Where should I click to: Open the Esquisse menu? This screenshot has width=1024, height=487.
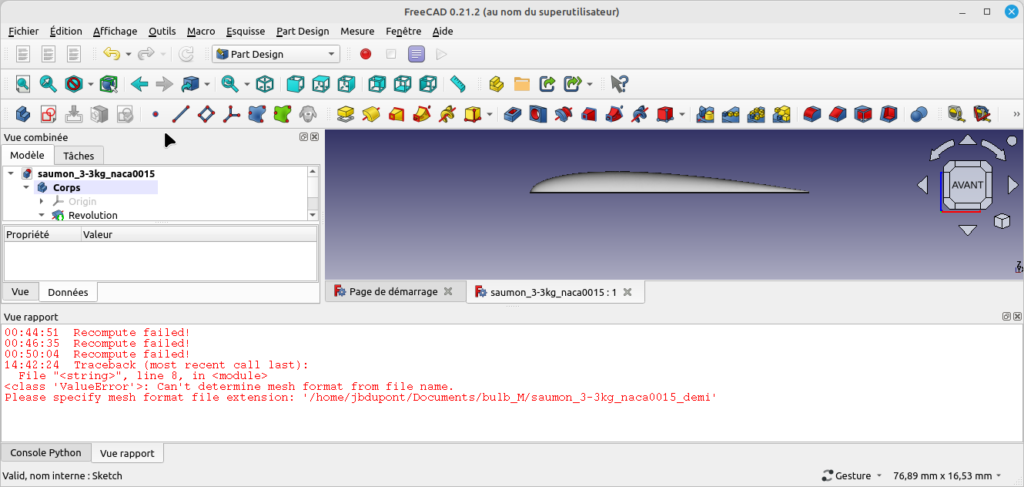coord(246,31)
